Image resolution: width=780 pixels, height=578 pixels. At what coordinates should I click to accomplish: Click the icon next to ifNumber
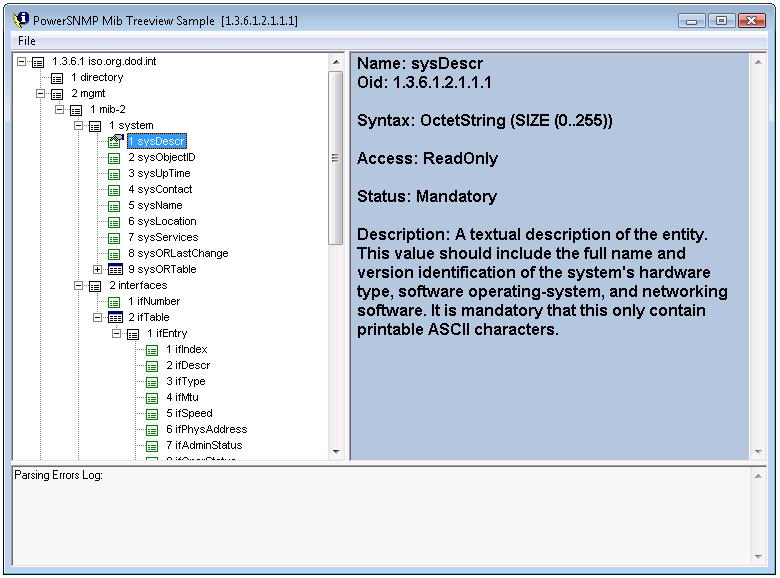(114, 302)
